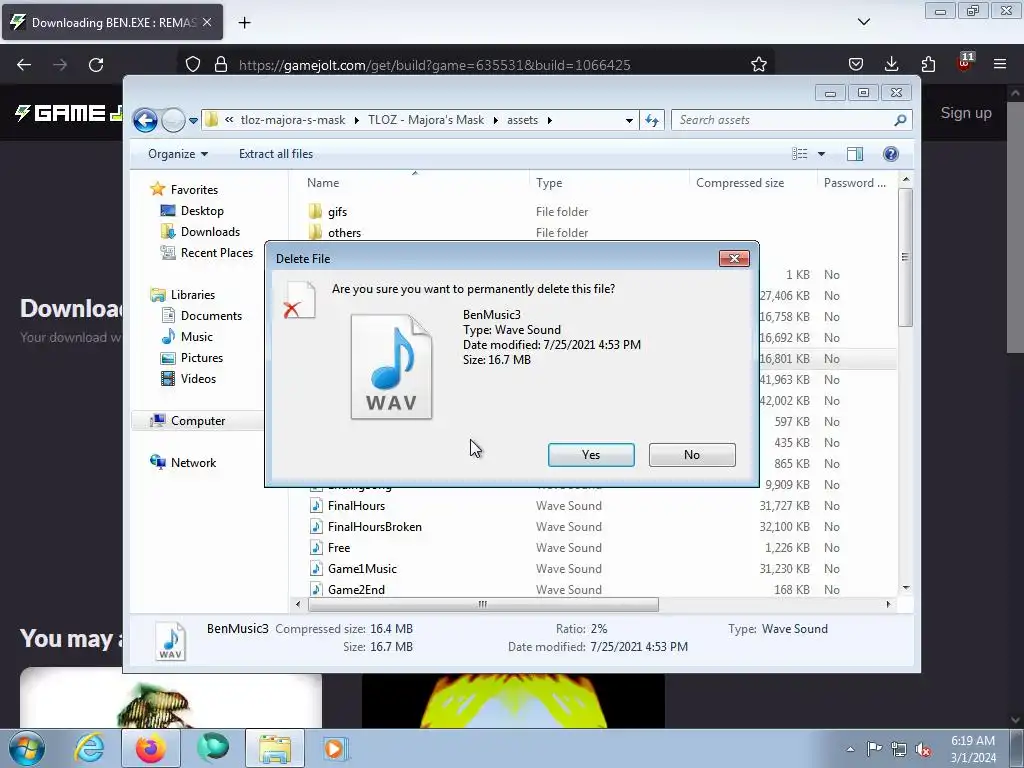Open the Organize menu

[178, 153]
